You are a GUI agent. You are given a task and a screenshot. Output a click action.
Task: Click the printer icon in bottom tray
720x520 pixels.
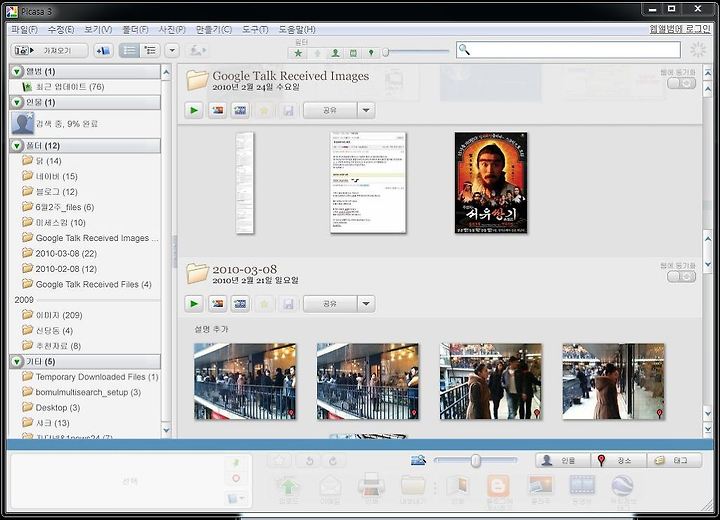point(371,485)
